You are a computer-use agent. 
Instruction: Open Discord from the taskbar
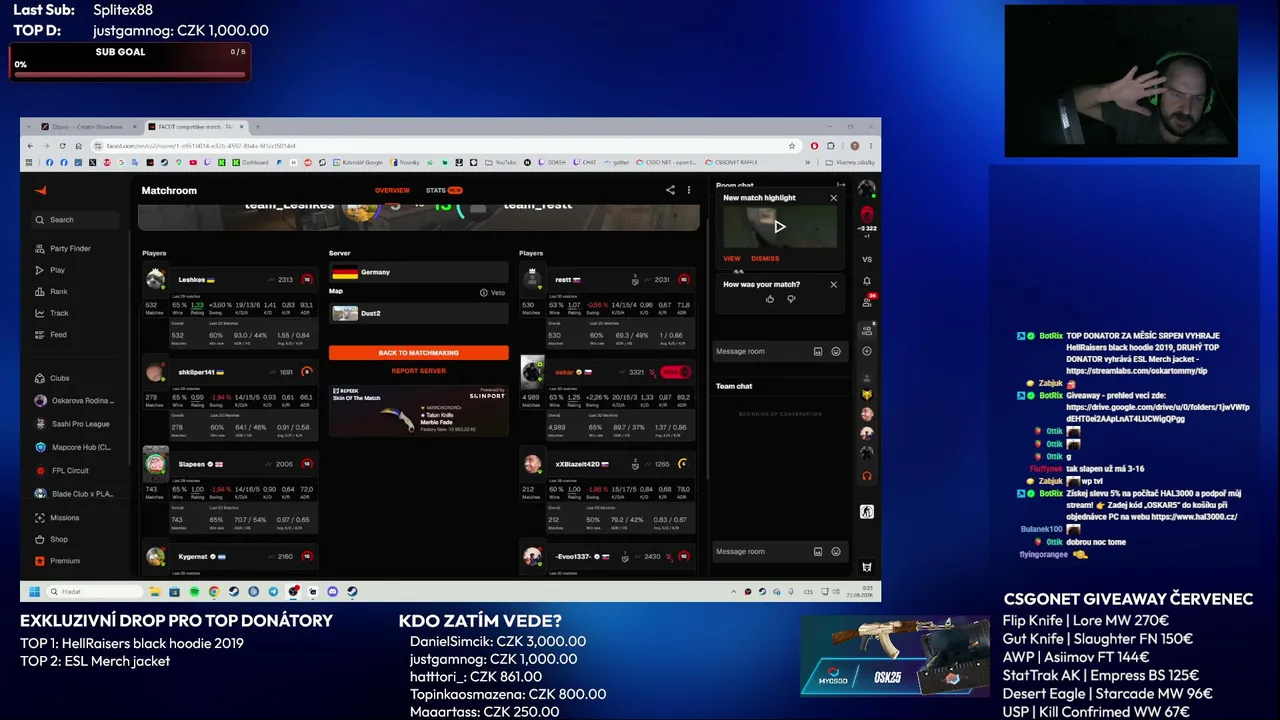pos(333,591)
